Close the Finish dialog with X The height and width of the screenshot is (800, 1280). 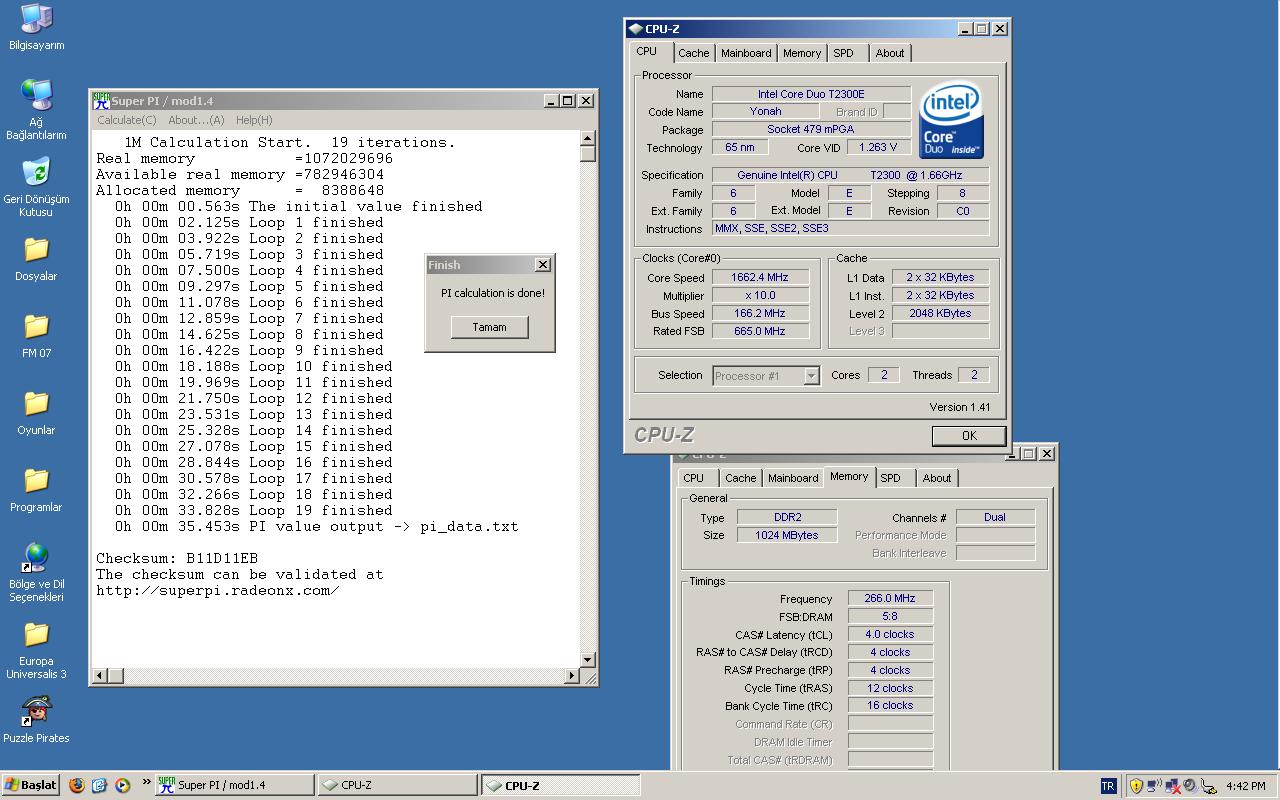(x=542, y=265)
